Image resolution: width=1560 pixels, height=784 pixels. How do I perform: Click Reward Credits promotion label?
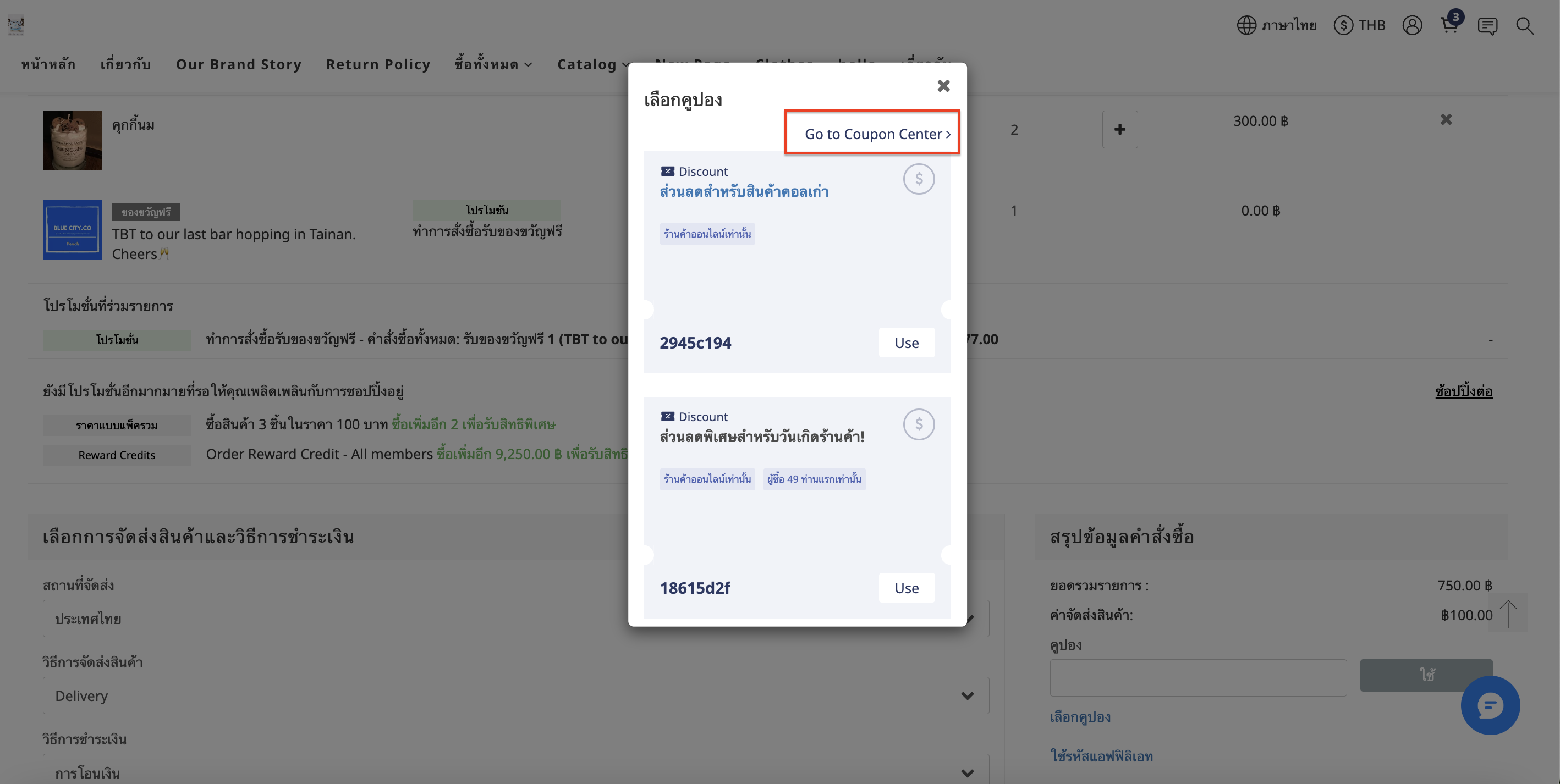(x=116, y=455)
